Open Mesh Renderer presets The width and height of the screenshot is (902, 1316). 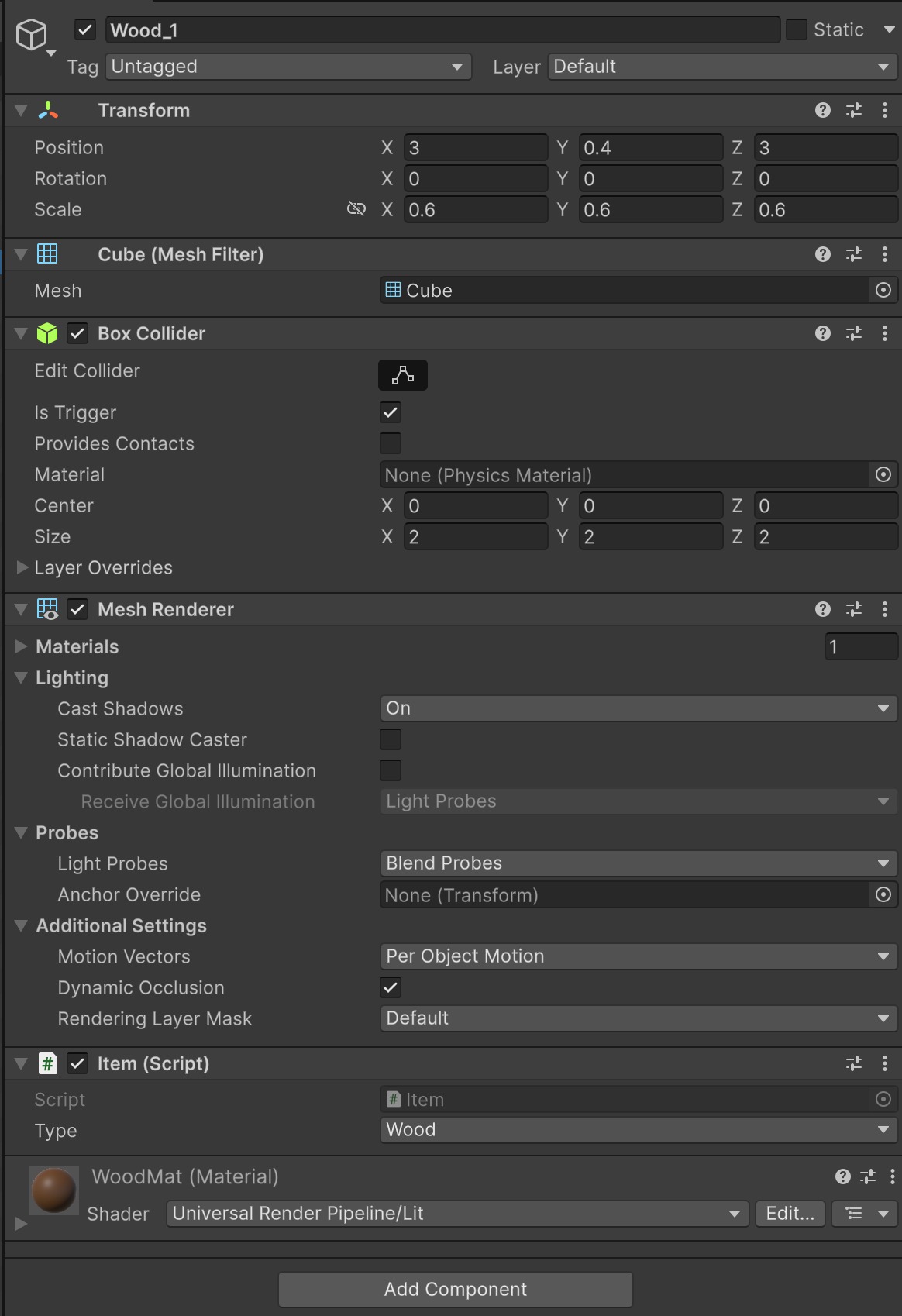point(854,609)
